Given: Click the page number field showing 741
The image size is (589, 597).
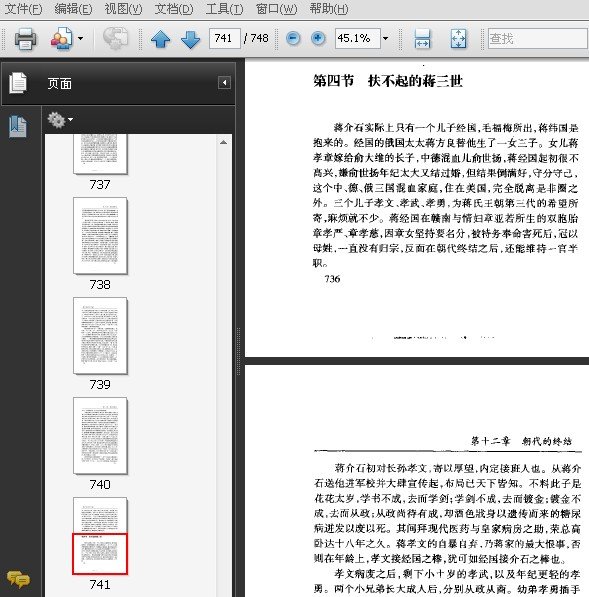Looking at the screenshot, I should tap(225, 38).
